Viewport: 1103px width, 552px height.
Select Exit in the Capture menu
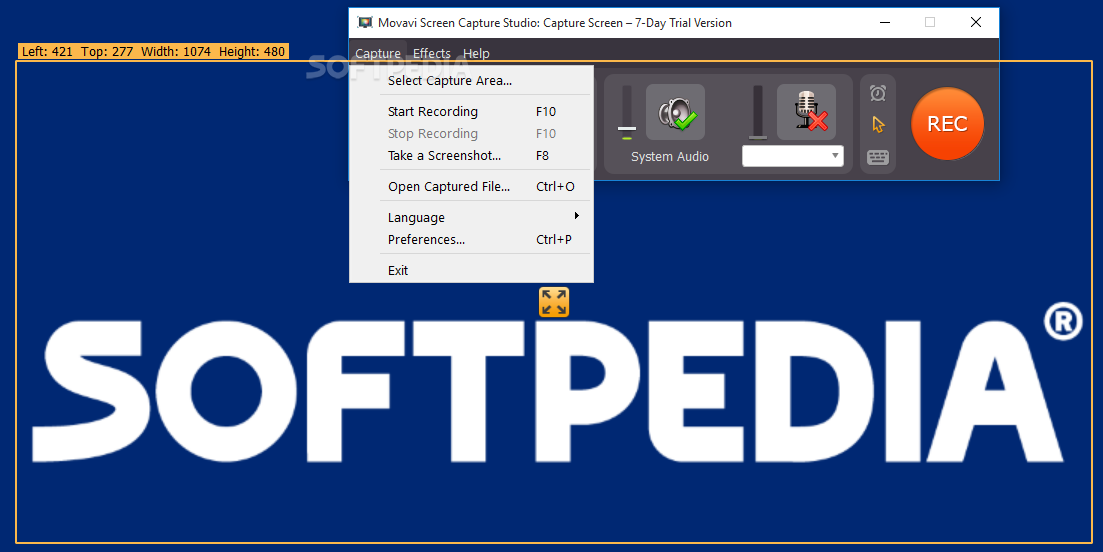point(471,271)
